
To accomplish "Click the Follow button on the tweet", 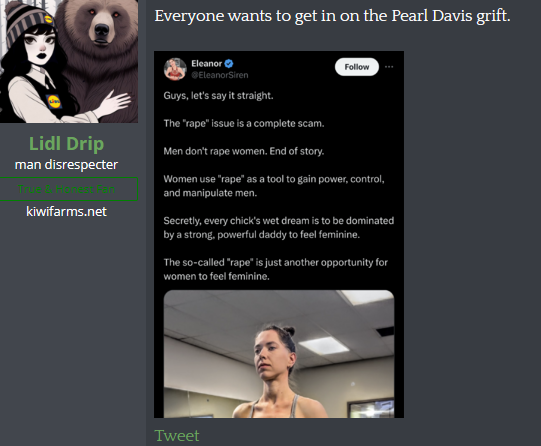I will [357, 67].
